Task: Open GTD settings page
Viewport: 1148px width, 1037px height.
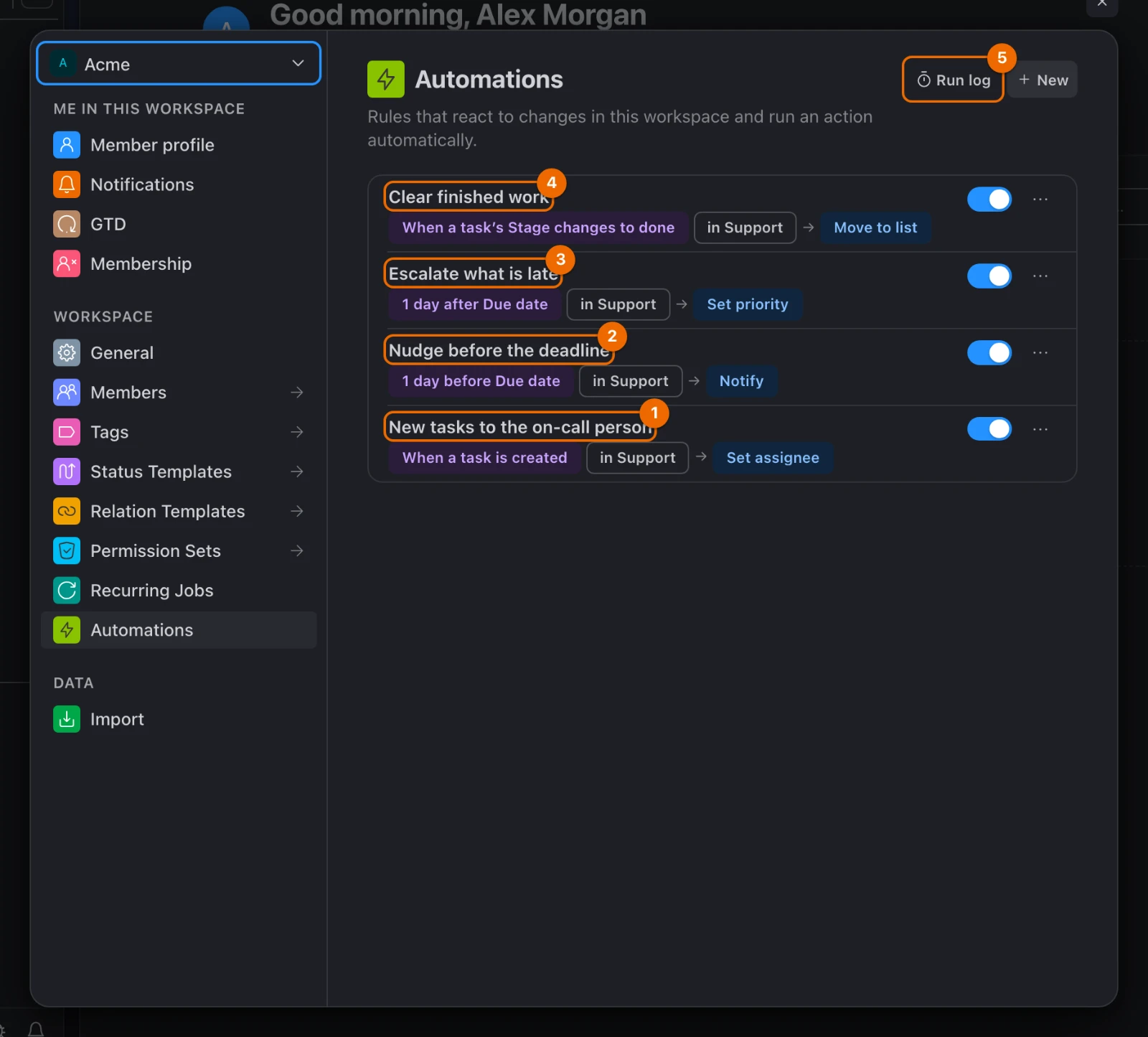Action: (x=179, y=224)
